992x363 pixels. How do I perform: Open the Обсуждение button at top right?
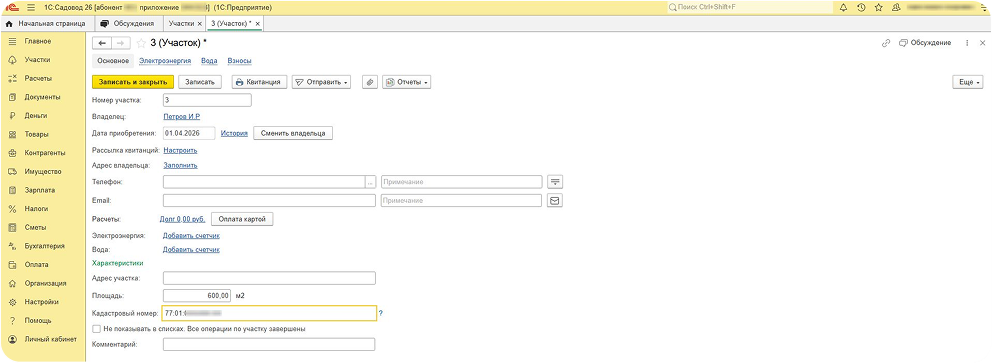click(925, 43)
